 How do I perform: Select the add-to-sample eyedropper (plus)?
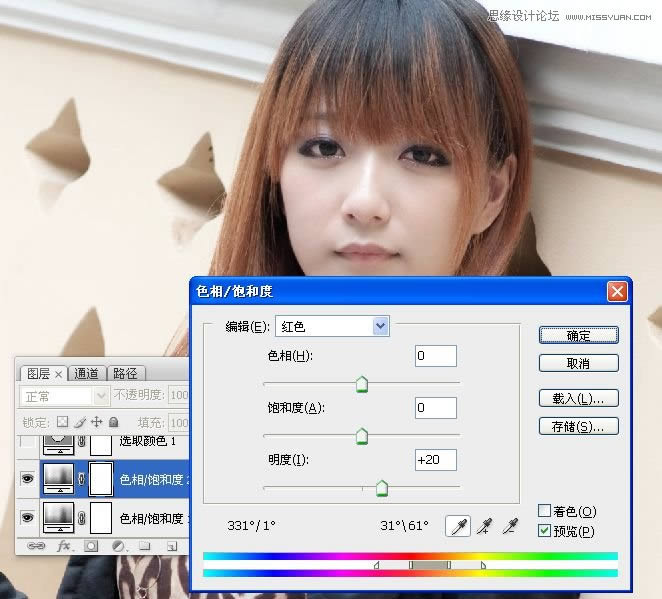(486, 526)
